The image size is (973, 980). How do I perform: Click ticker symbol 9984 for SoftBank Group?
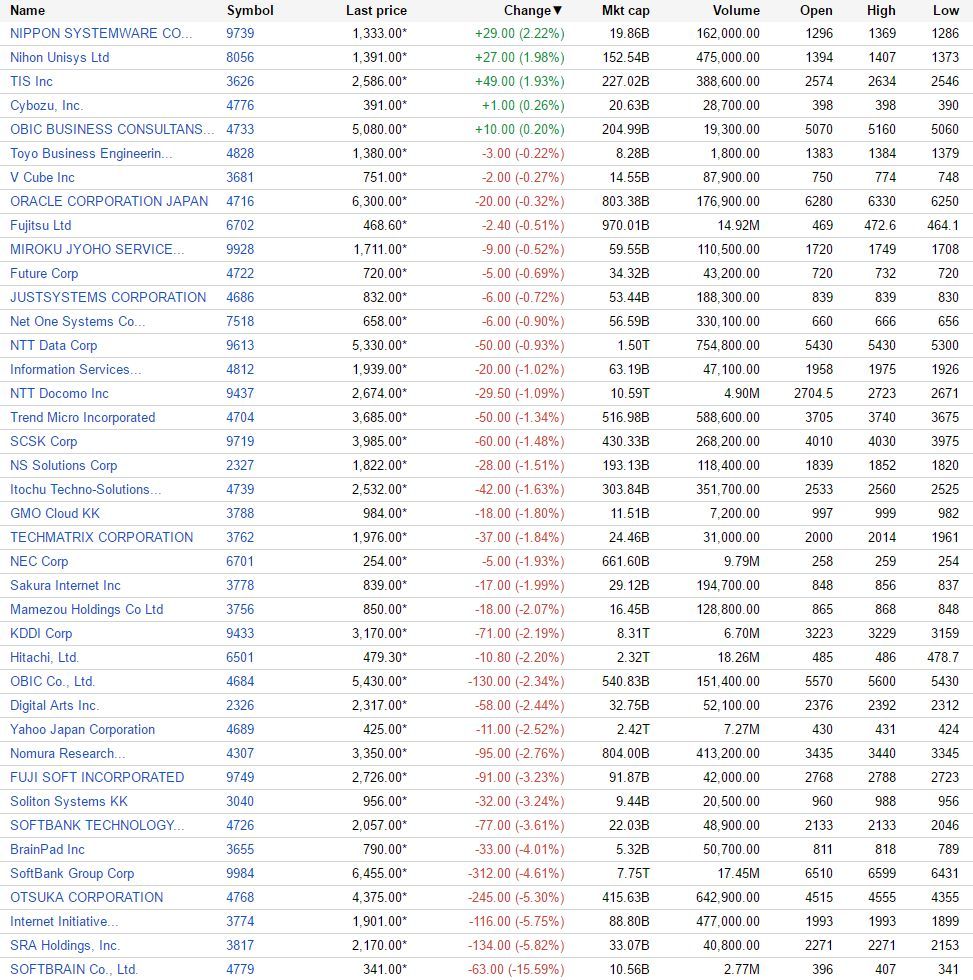(x=240, y=873)
